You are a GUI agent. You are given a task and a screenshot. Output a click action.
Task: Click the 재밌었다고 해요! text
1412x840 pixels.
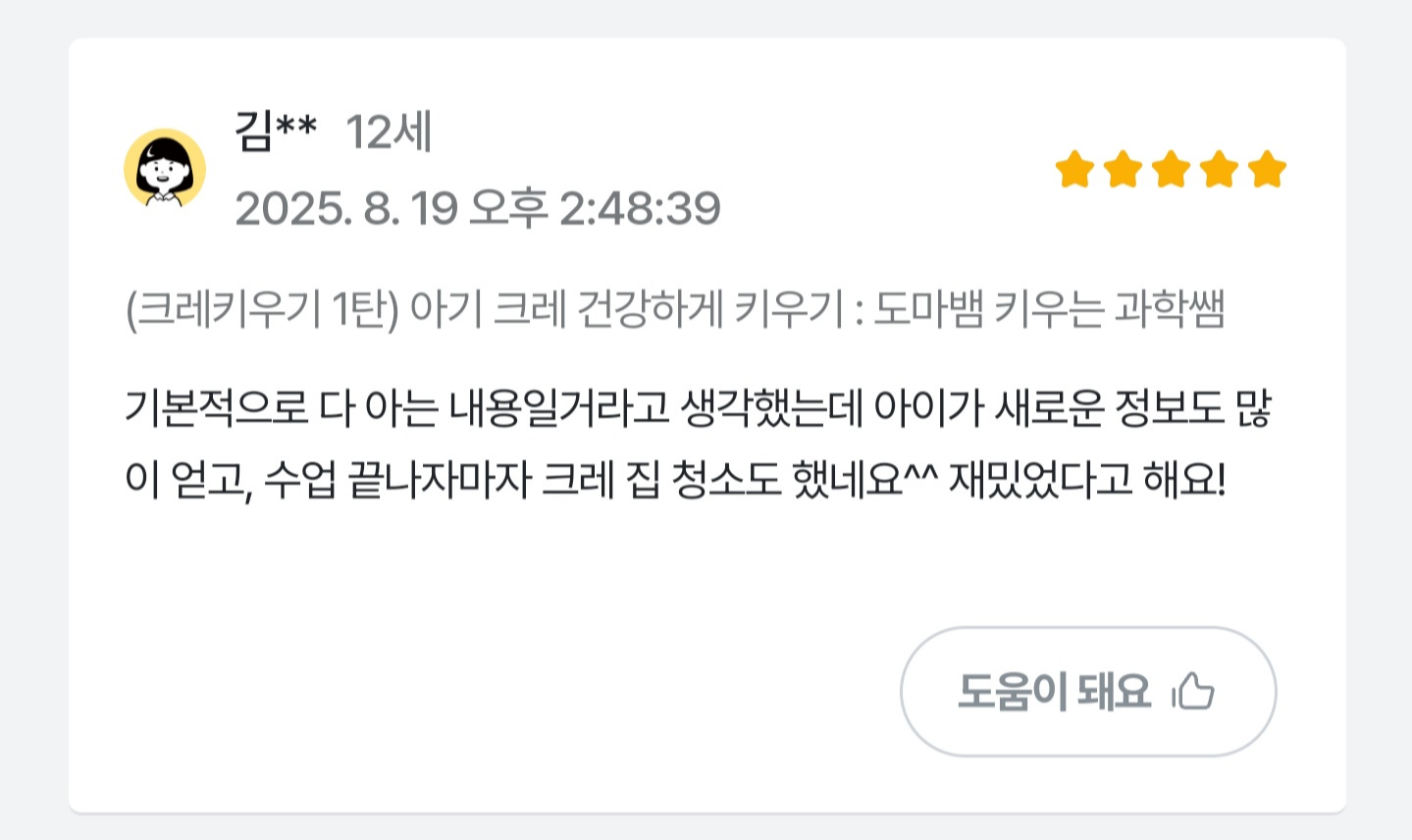1086,480
